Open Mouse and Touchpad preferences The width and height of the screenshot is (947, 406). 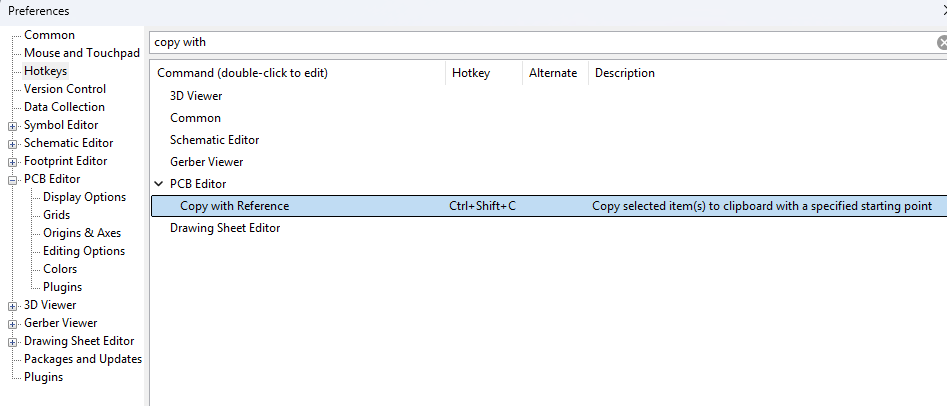82,53
